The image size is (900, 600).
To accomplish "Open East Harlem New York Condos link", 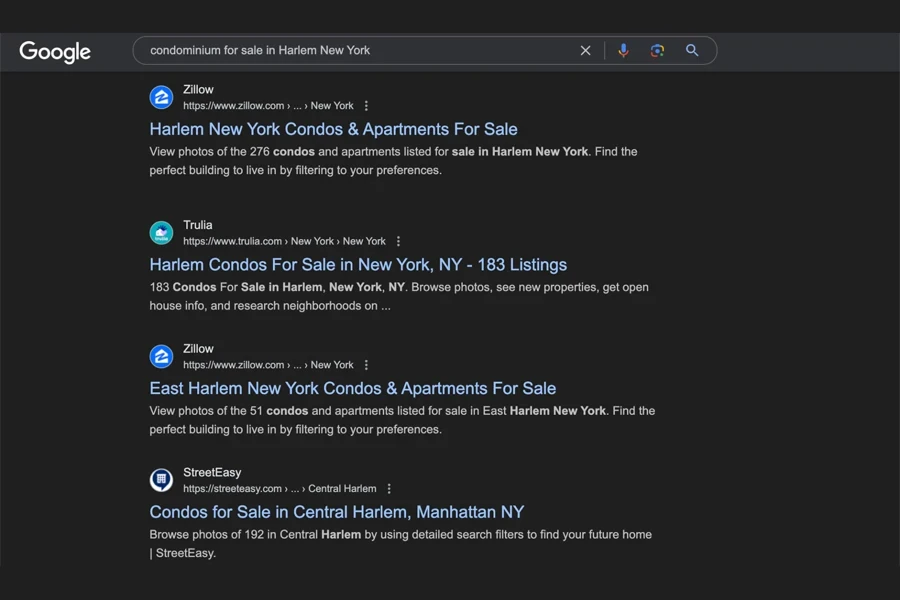I will click(352, 388).
